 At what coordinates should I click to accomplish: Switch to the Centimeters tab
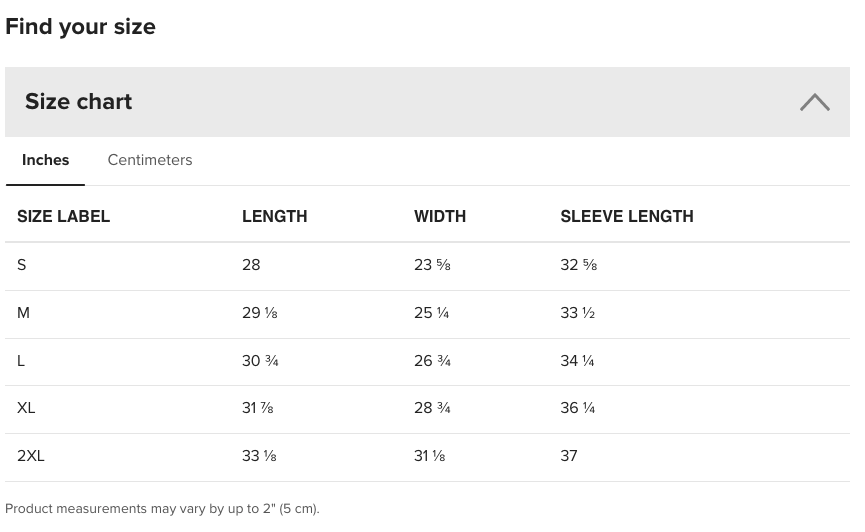150,160
